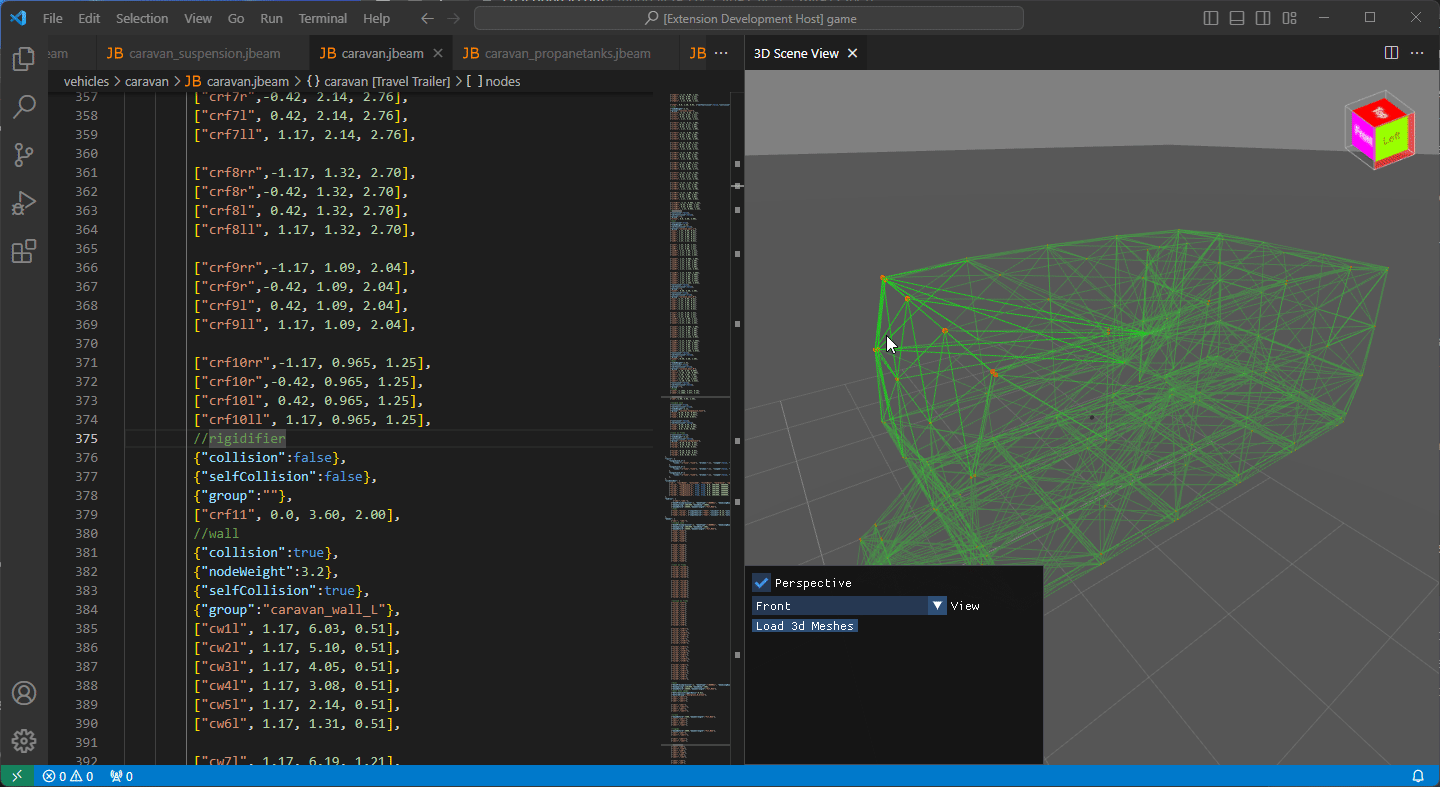Click the remote window indicator in the status bar

pos(17,776)
